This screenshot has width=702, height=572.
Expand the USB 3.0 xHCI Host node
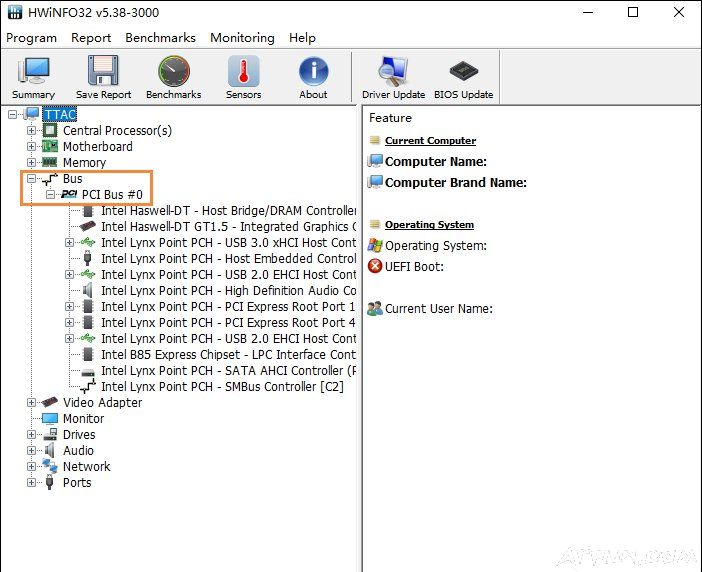coord(69,243)
